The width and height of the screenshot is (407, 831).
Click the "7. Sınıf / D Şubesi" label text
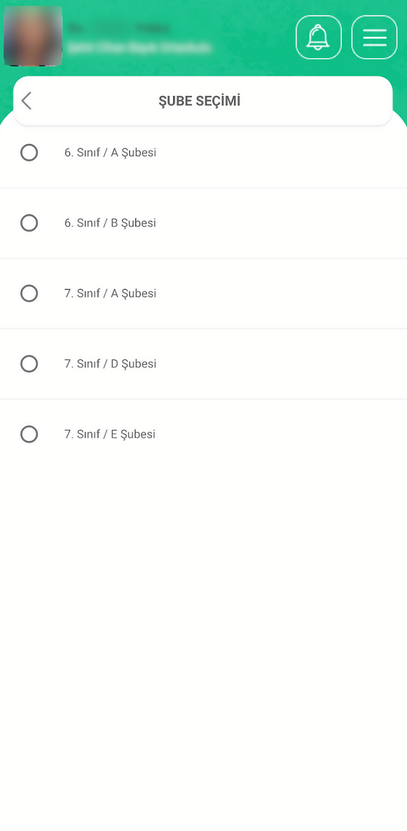coord(110,364)
